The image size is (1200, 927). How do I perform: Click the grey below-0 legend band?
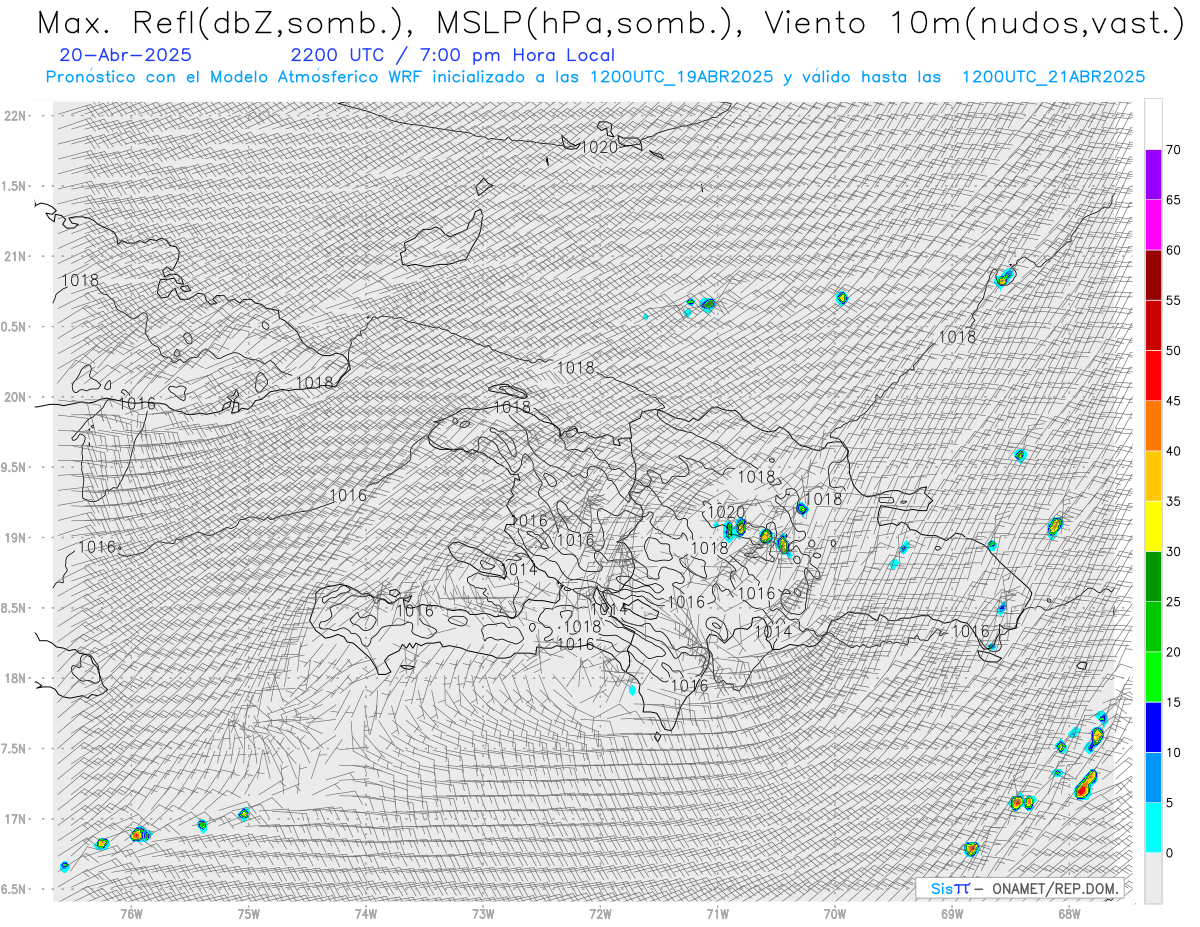[1153, 878]
